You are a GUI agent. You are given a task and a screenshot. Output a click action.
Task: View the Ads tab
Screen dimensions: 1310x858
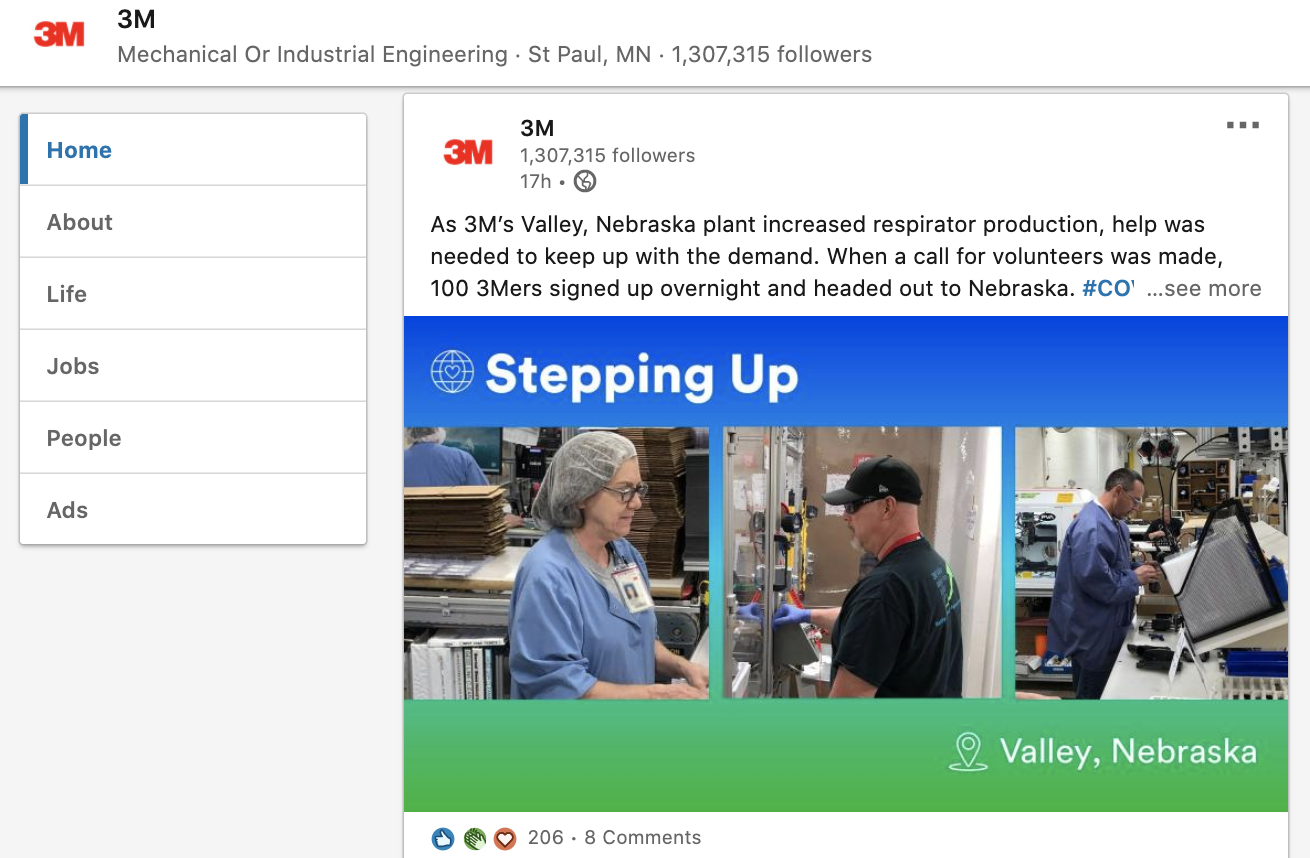pos(193,510)
